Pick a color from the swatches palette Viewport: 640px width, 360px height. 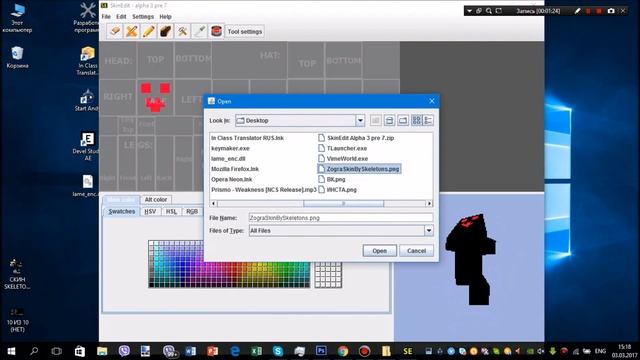229,264
